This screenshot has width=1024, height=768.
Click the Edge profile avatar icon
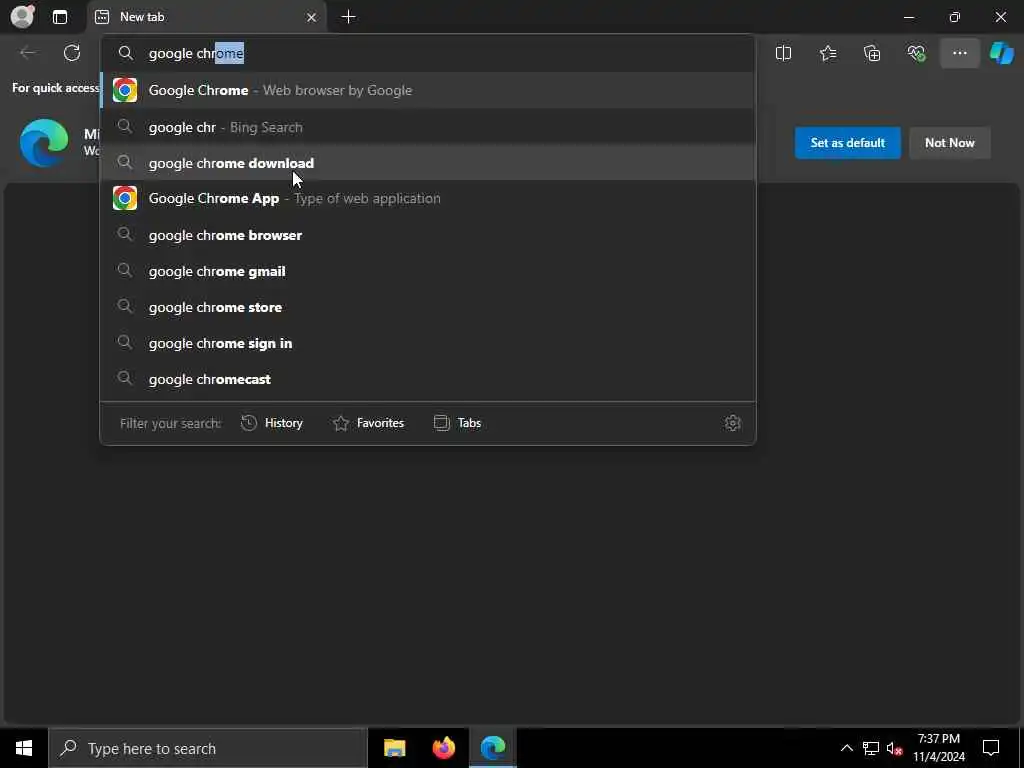[x=23, y=16]
